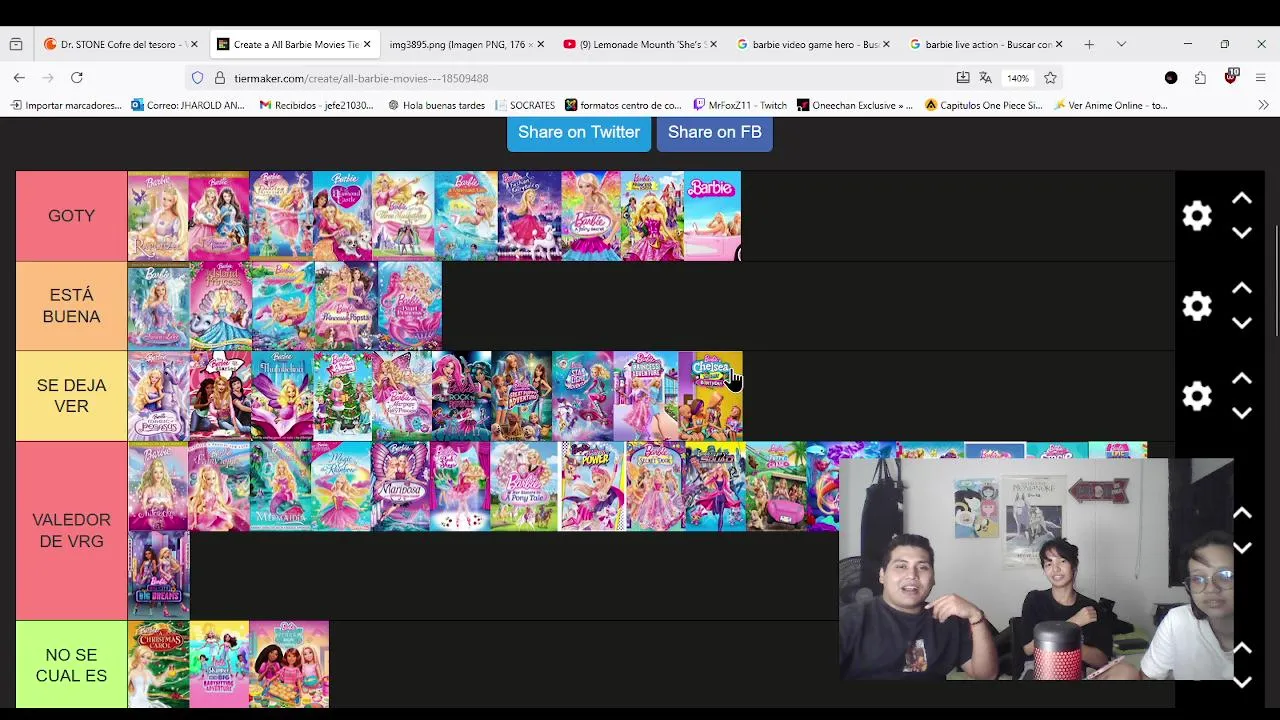The height and width of the screenshot is (720, 1280).
Task: Click the 140% zoom level indicator
Action: point(1018,78)
